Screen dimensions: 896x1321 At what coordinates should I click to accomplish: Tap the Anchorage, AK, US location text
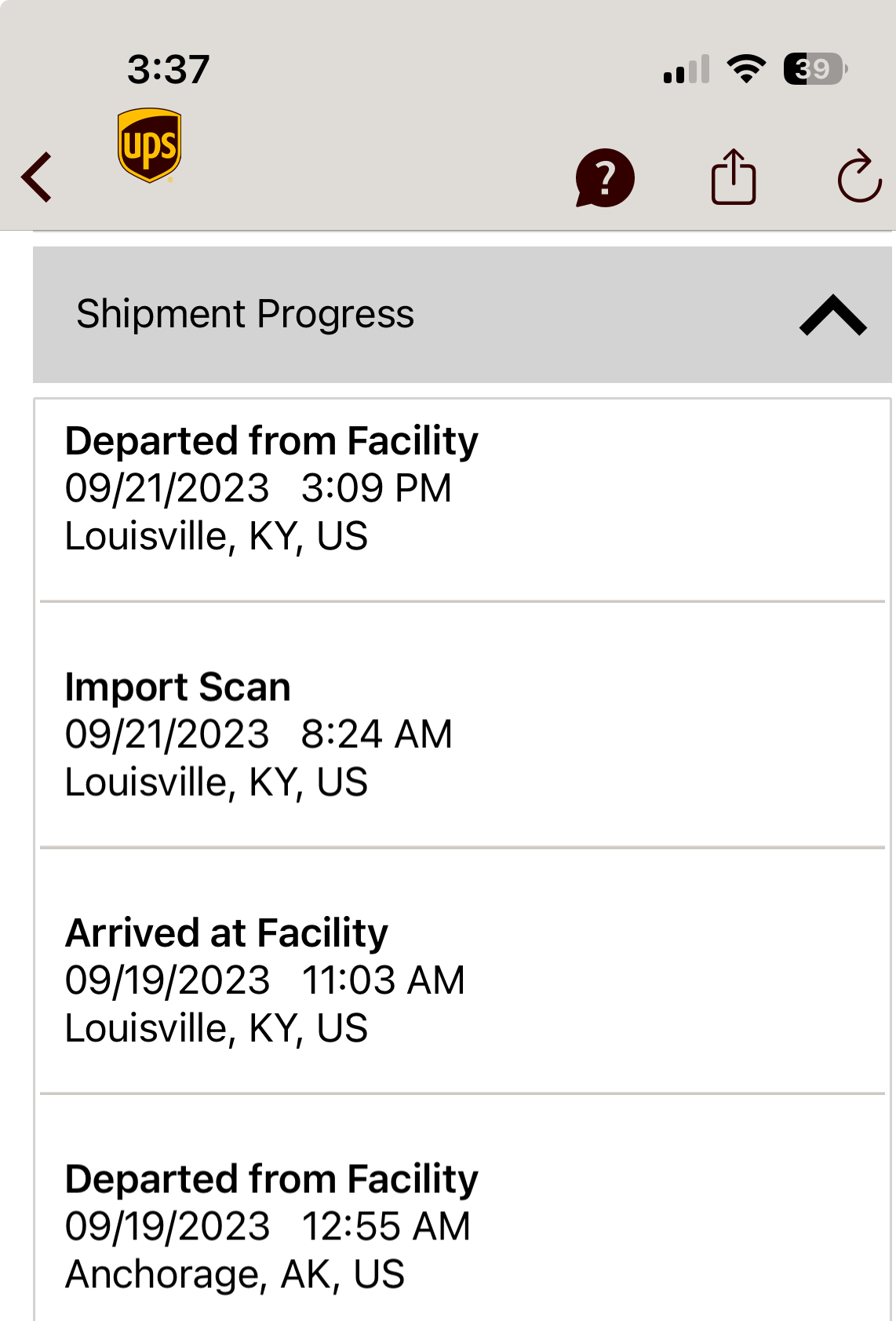[235, 1274]
